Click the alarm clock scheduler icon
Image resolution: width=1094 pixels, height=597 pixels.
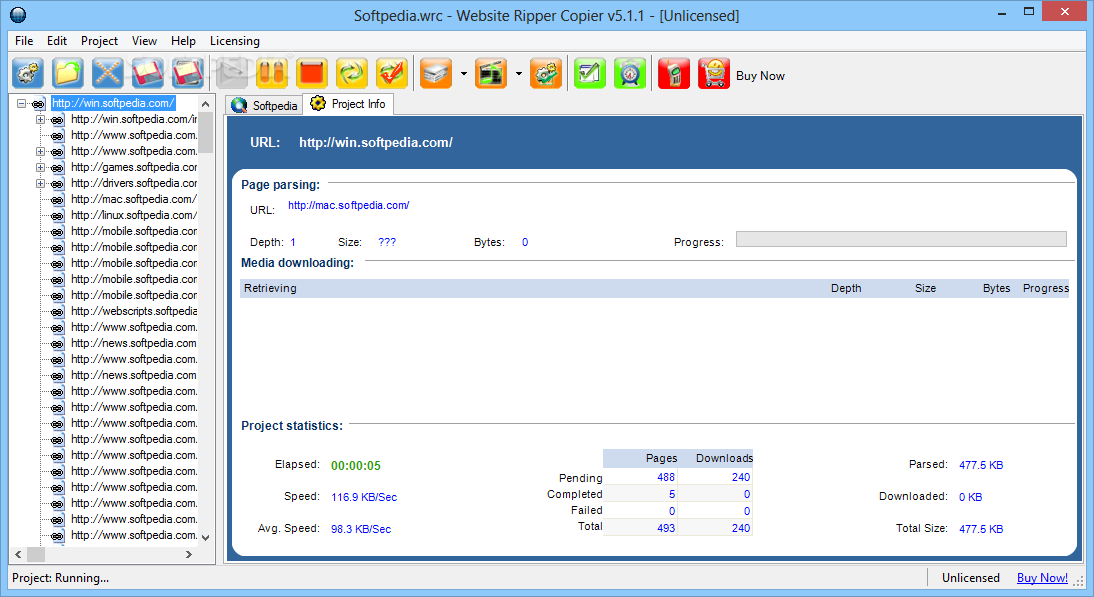pyautogui.click(x=629, y=74)
